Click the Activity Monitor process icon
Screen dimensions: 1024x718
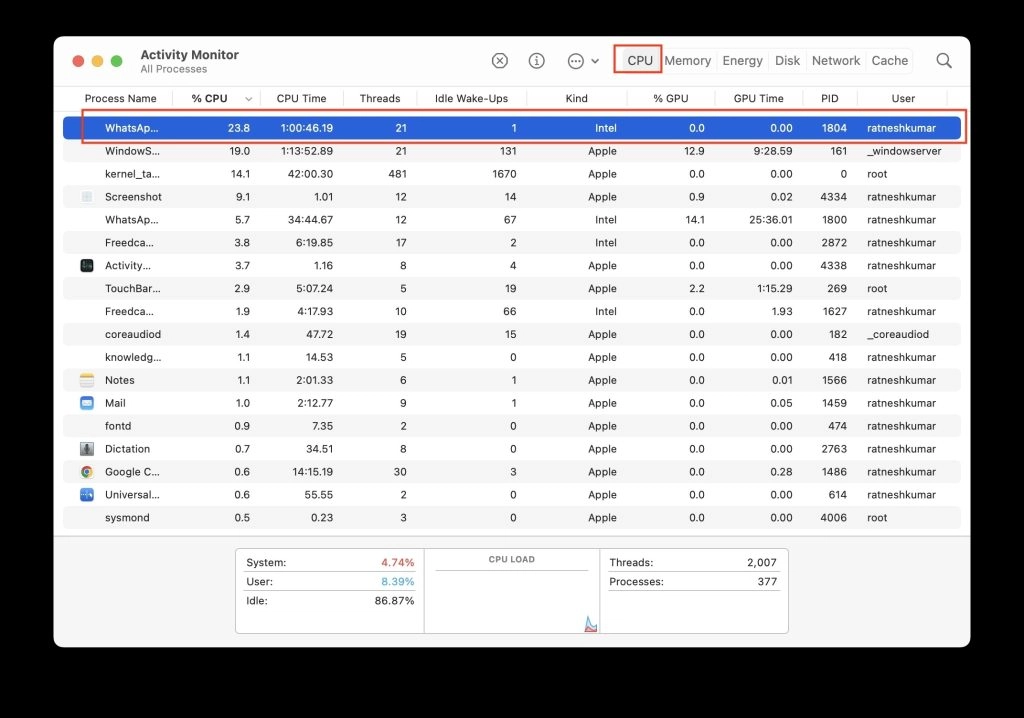87,265
